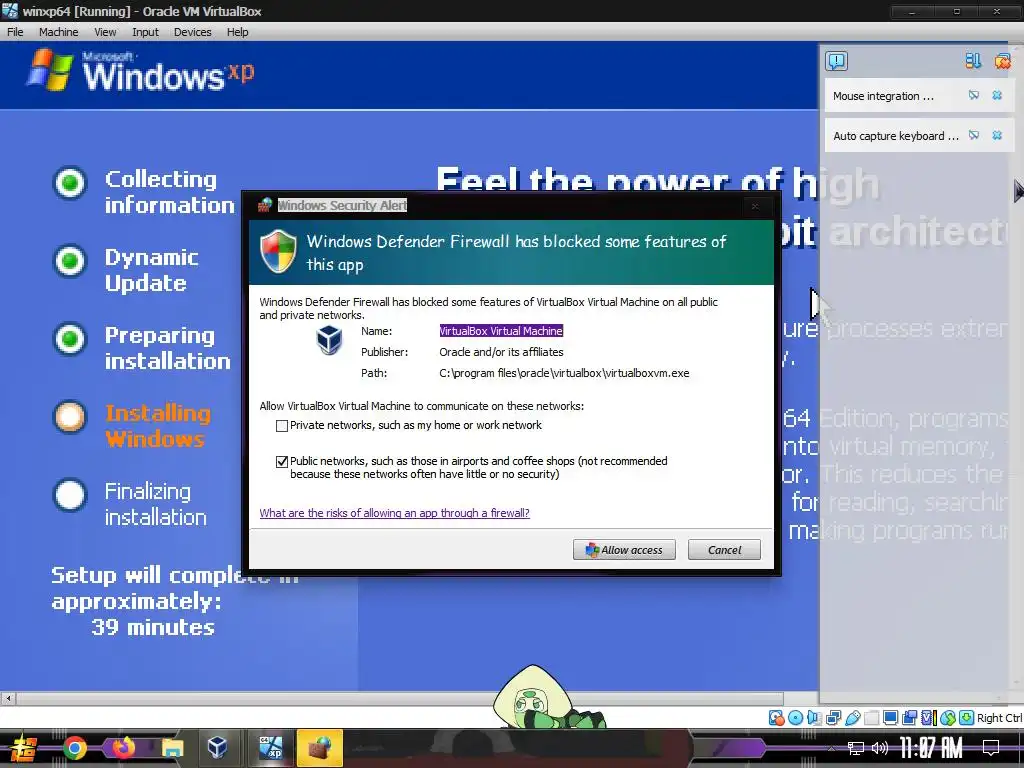
Task: Click the Windows Security Alert title bar icon
Action: [264, 205]
